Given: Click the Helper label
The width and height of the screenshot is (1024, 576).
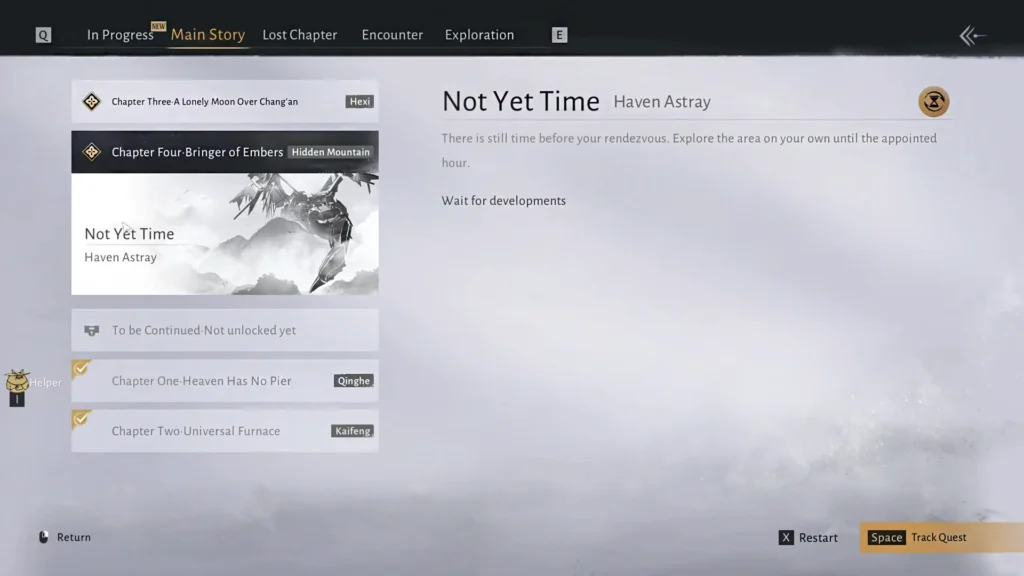Looking at the screenshot, I should click(x=46, y=383).
